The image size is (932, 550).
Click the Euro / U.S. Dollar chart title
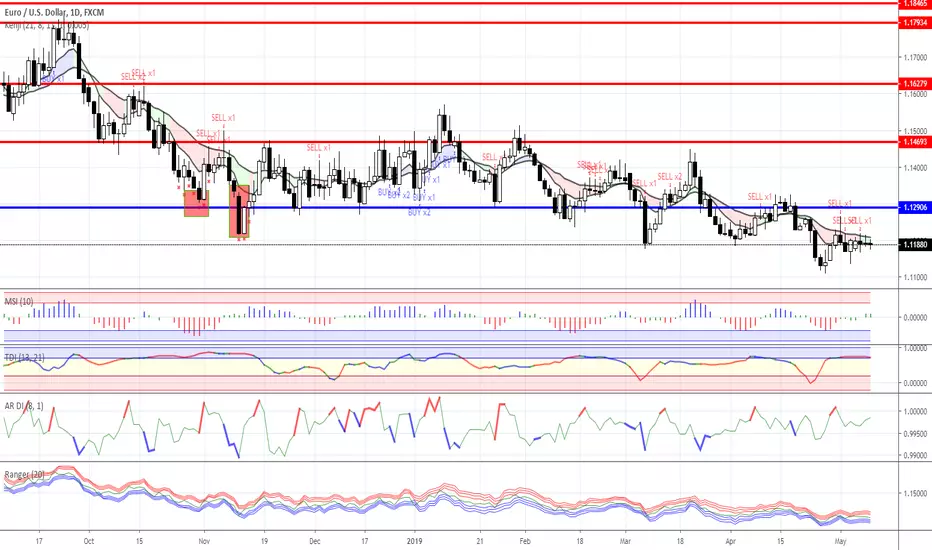tap(54, 12)
